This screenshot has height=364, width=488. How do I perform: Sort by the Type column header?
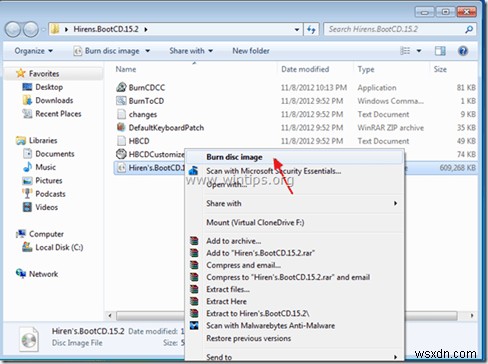click(366, 69)
